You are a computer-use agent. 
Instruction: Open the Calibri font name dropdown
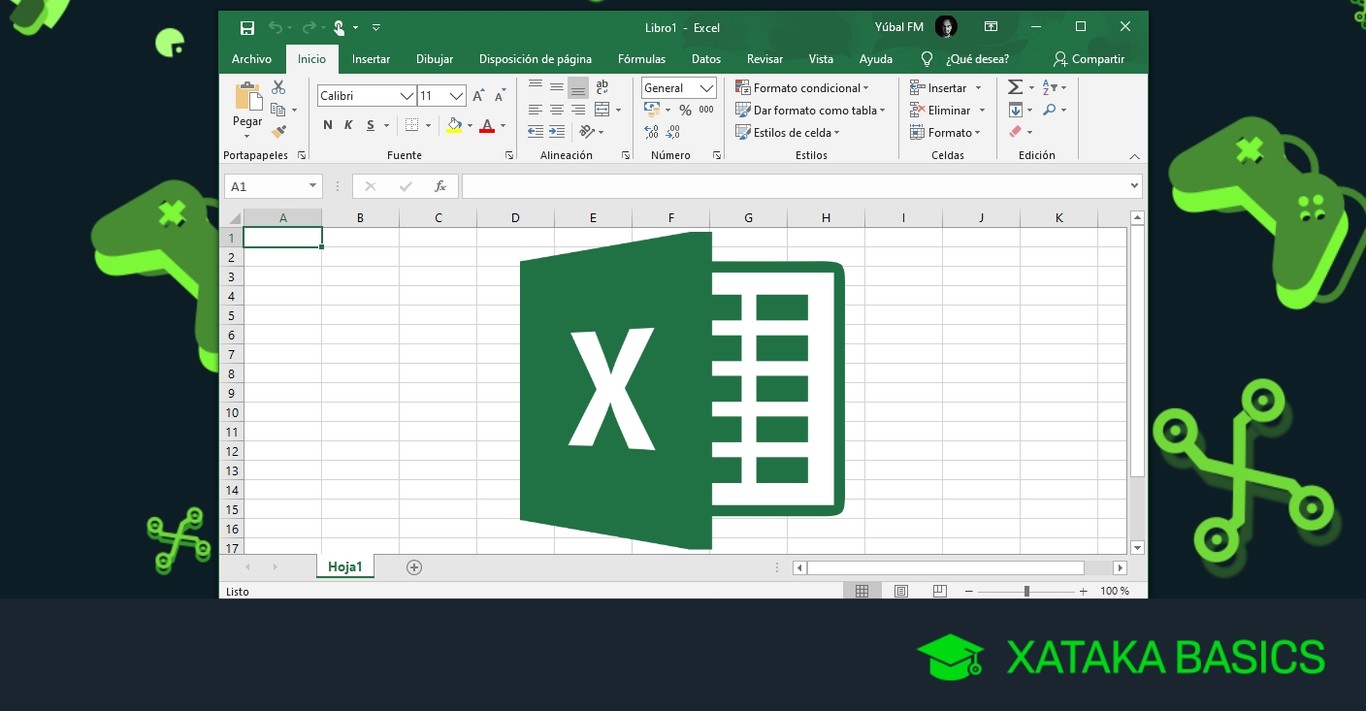pyautogui.click(x=407, y=96)
